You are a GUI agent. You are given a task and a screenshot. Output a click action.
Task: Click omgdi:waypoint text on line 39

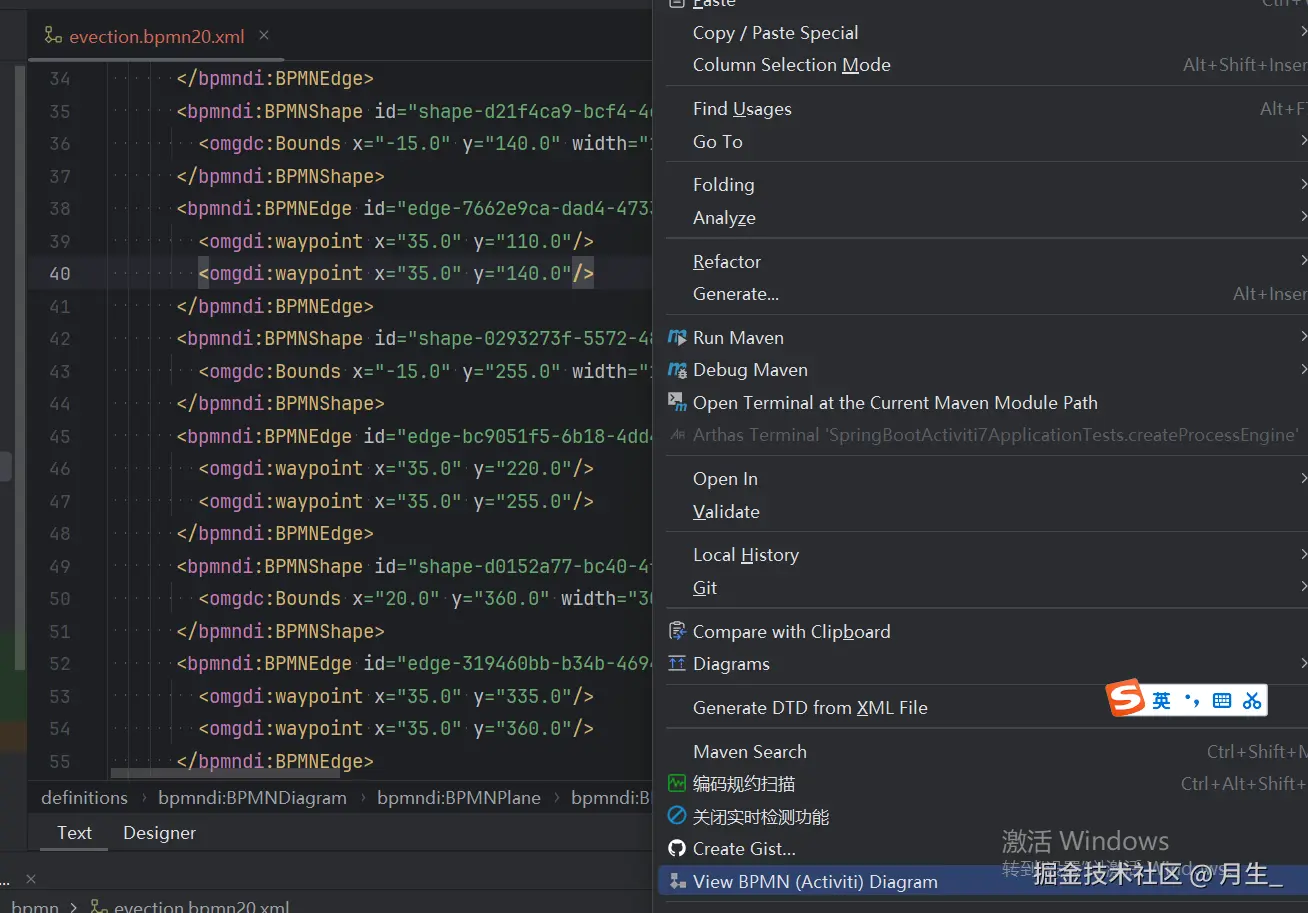[x=286, y=241]
